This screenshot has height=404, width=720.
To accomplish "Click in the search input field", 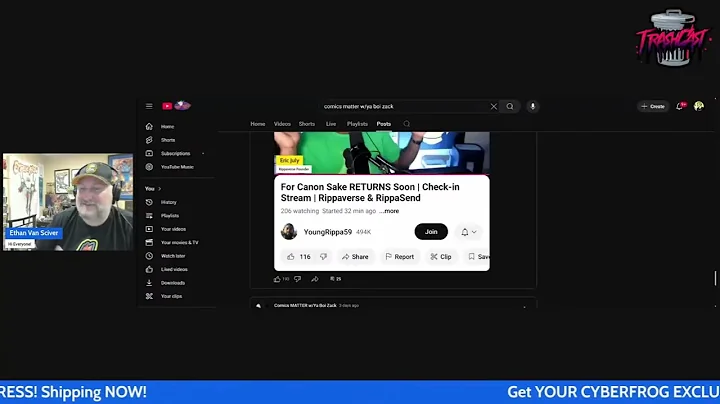I will click(404, 107).
